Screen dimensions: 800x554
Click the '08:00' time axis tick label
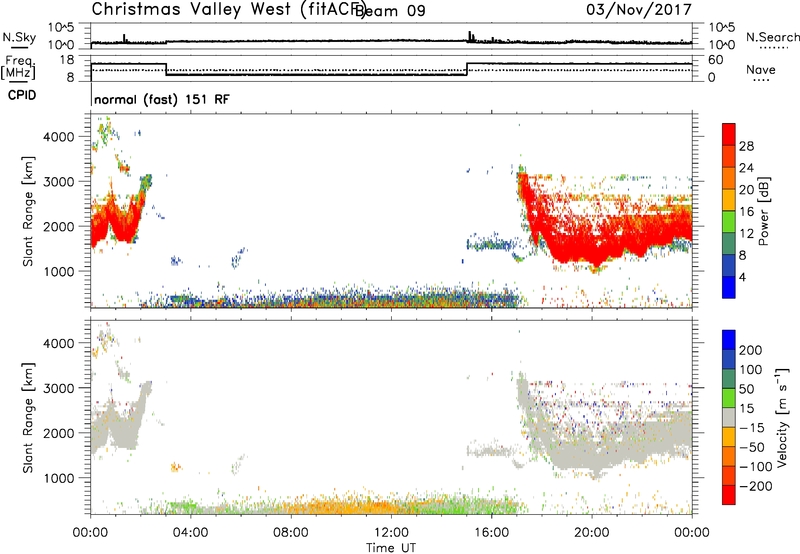coord(291,533)
